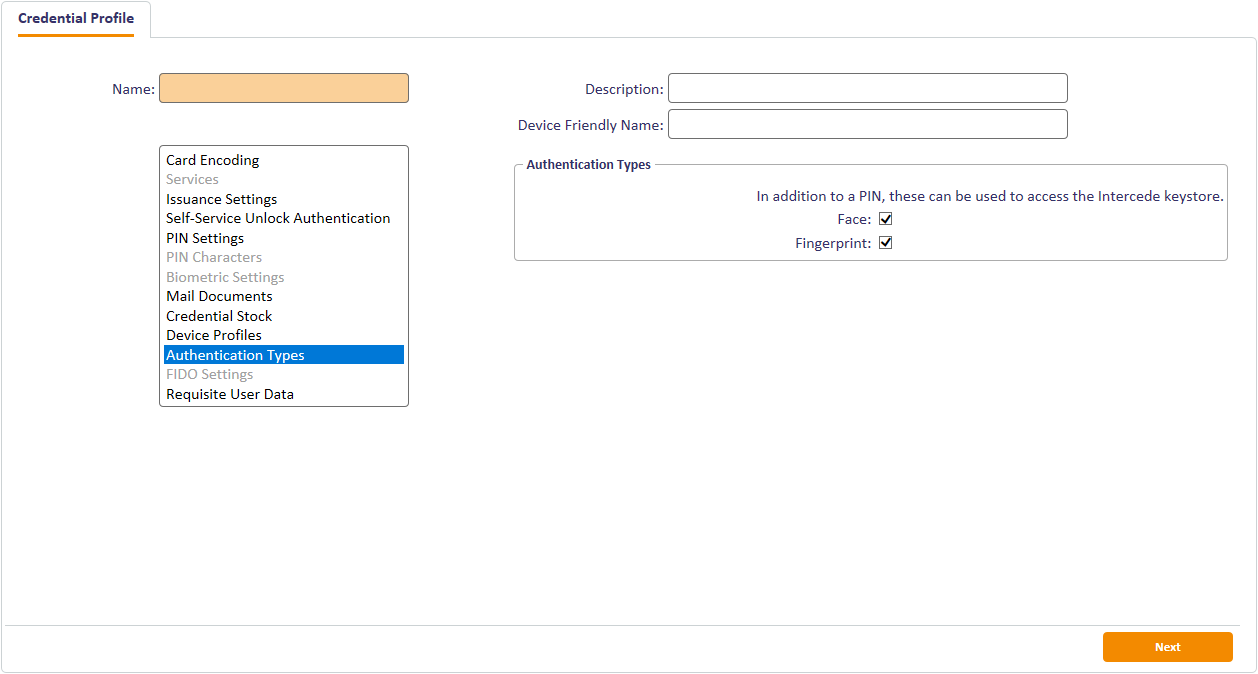Select Self-Service Unlock Authentication
The height and width of the screenshot is (674, 1258).
coord(278,218)
